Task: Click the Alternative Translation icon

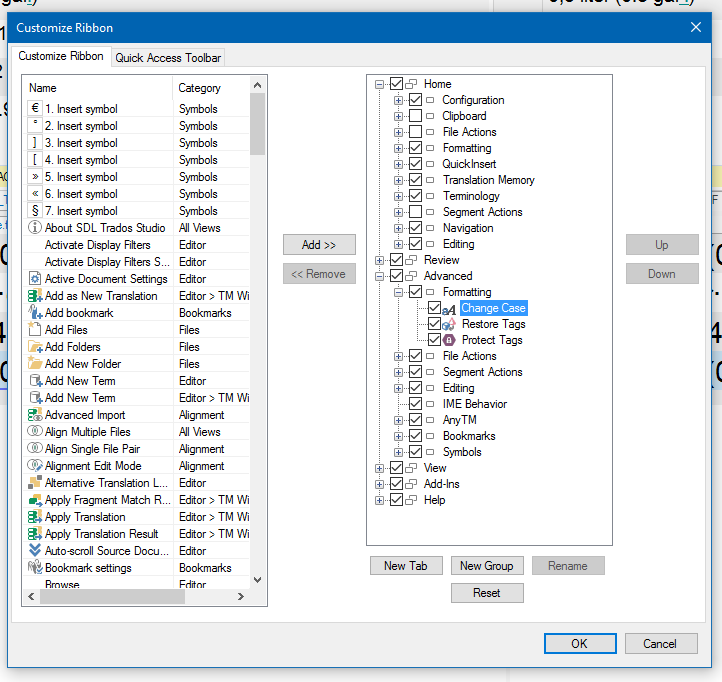Action: click(35, 482)
